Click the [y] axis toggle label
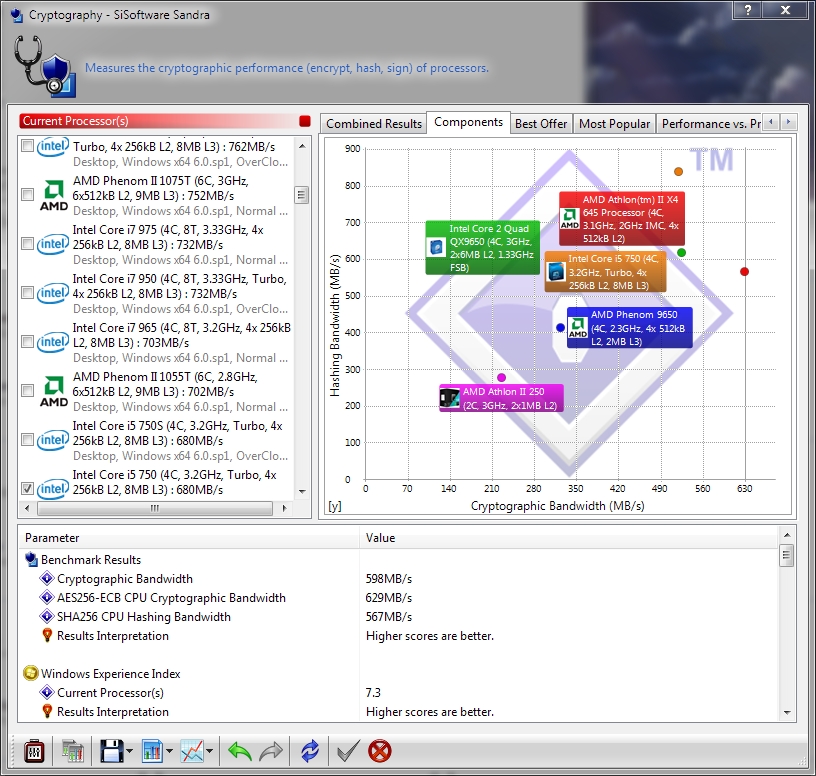This screenshot has height=776, width=816. 335,506
